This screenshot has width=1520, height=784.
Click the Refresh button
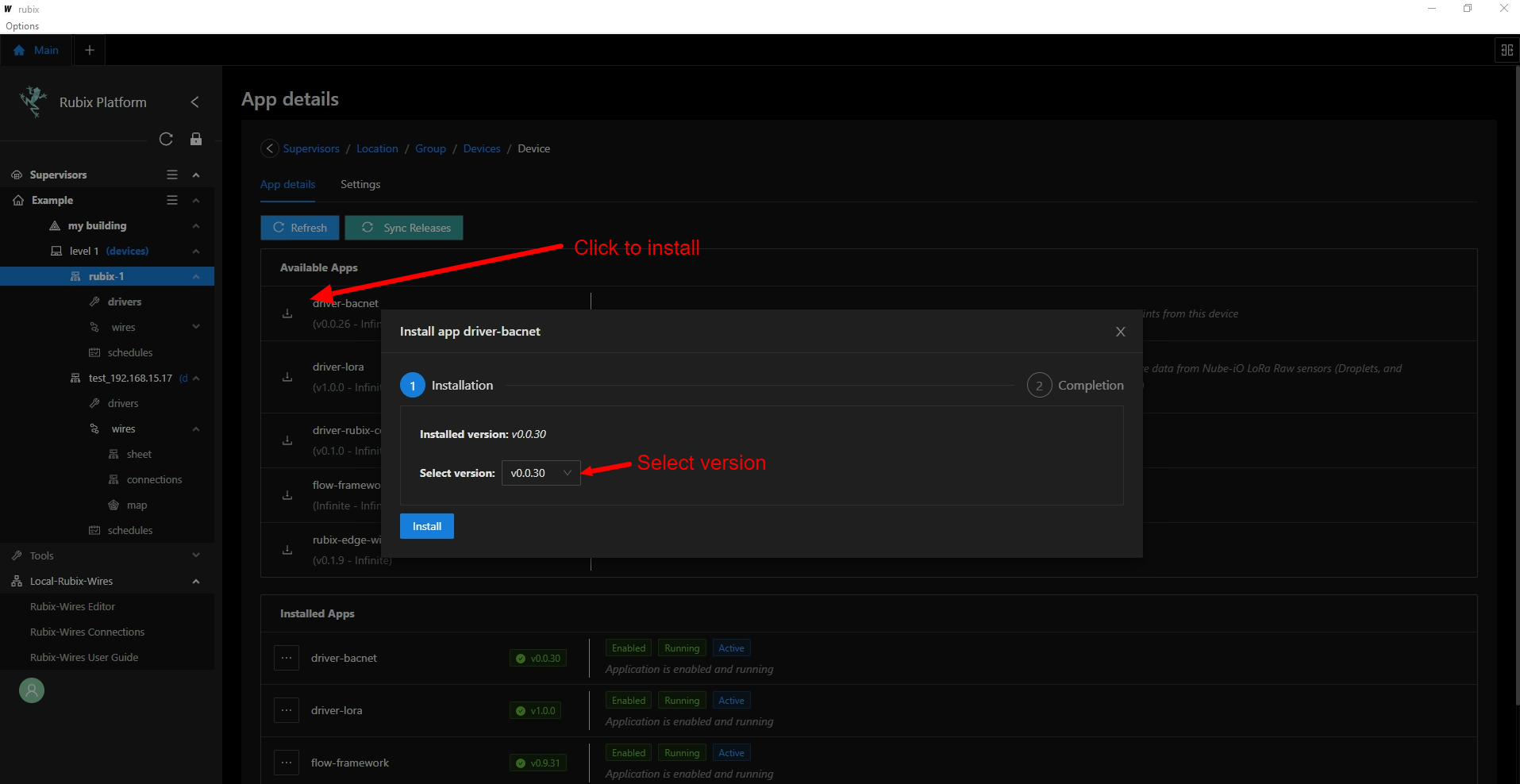point(300,228)
